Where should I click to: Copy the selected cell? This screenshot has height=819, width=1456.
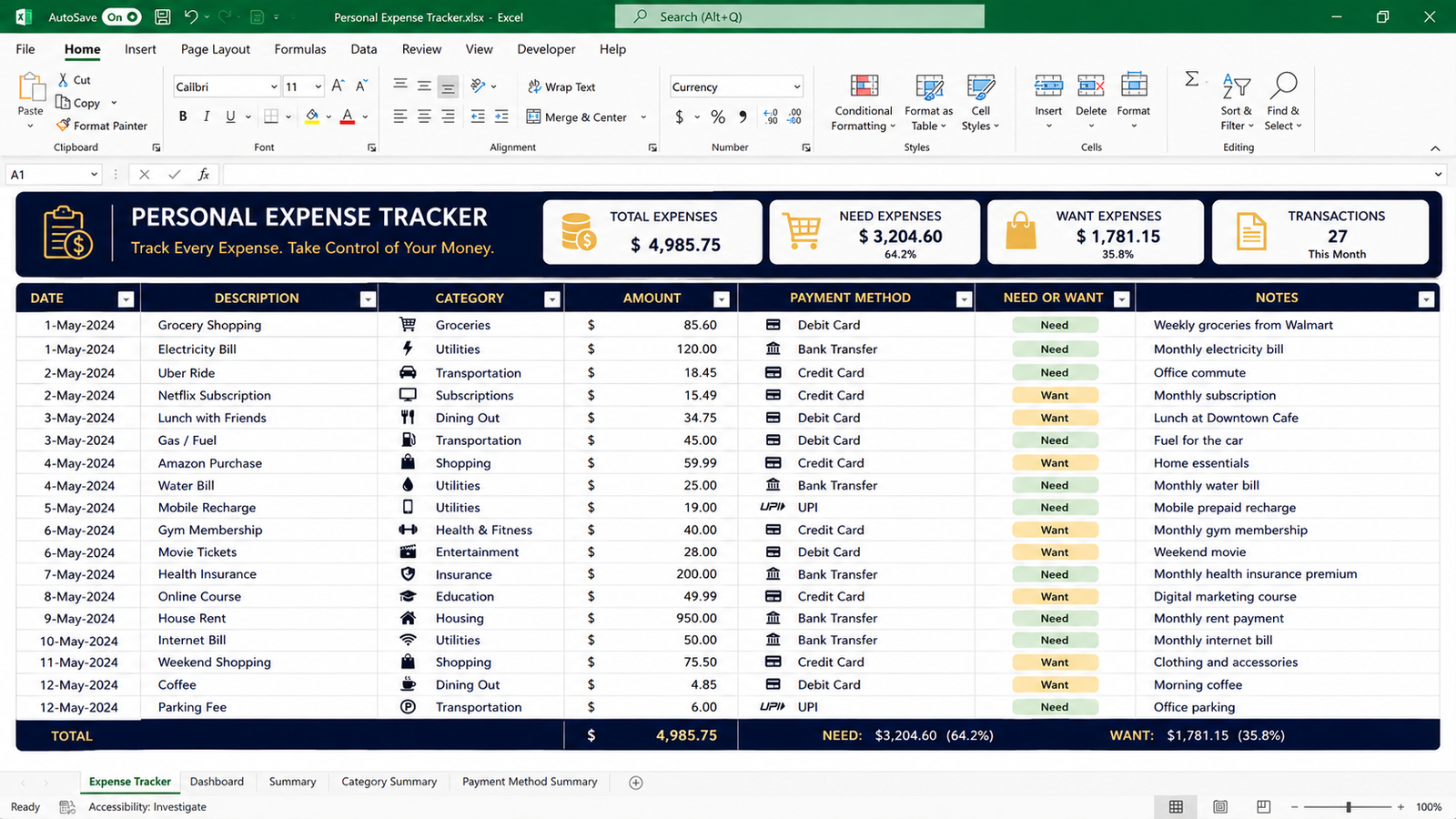click(x=78, y=103)
